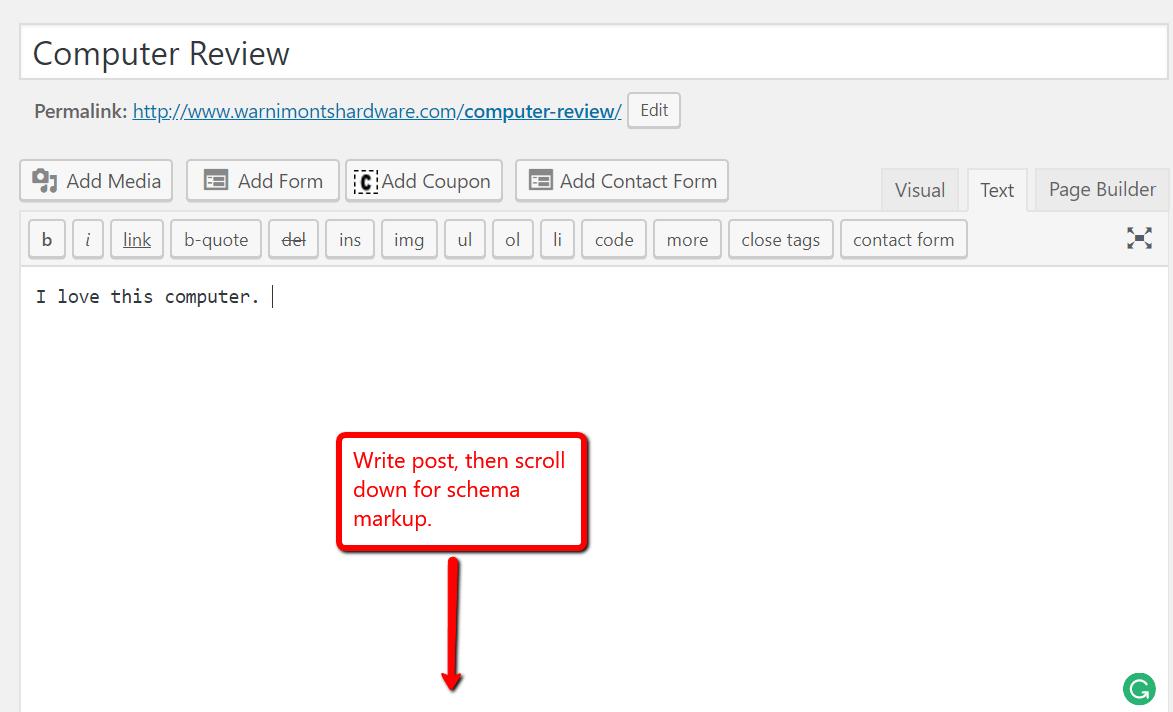
Task: Click the del quicktag button
Action: 293,239
